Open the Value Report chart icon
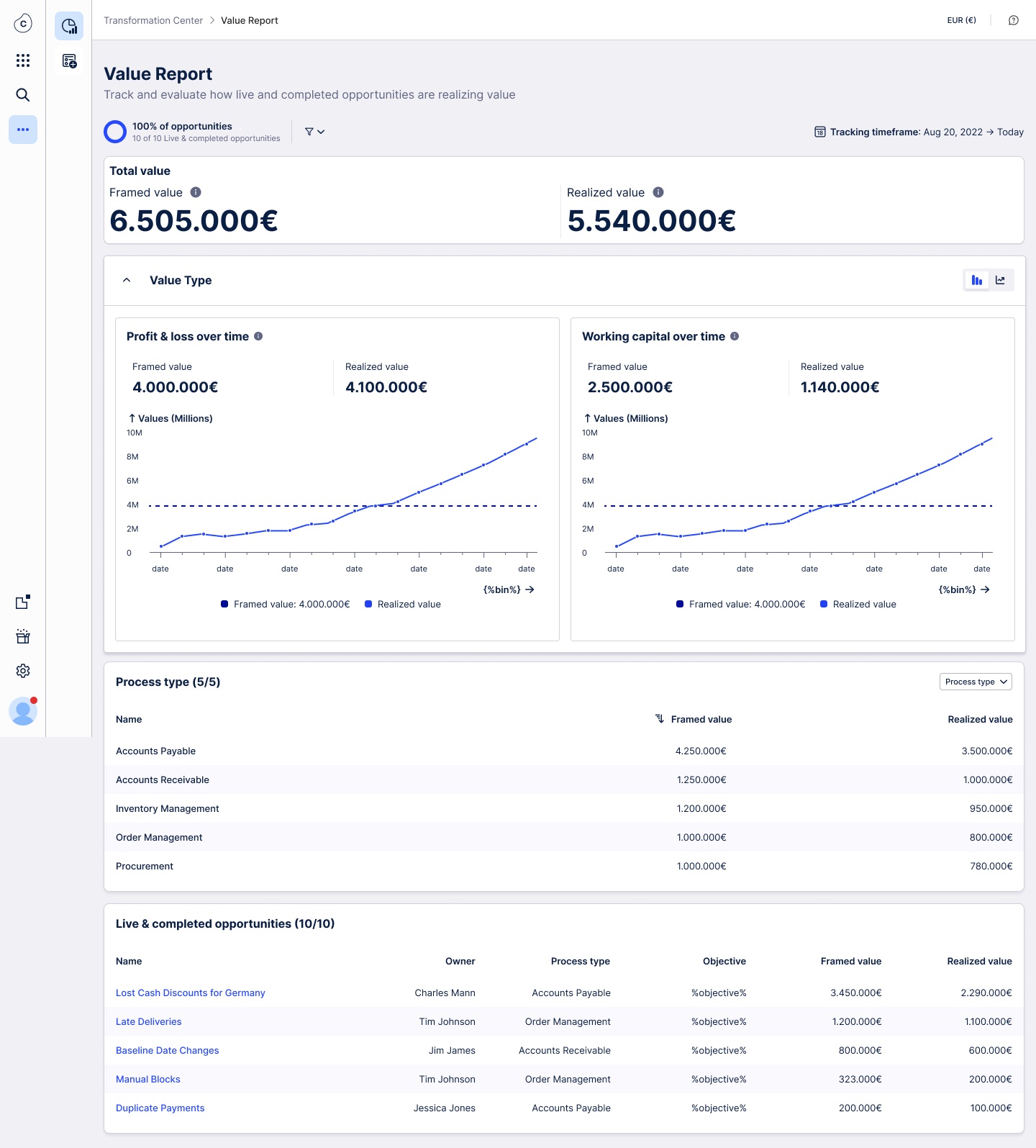This screenshot has width=1036, height=1148. point(69,26)
